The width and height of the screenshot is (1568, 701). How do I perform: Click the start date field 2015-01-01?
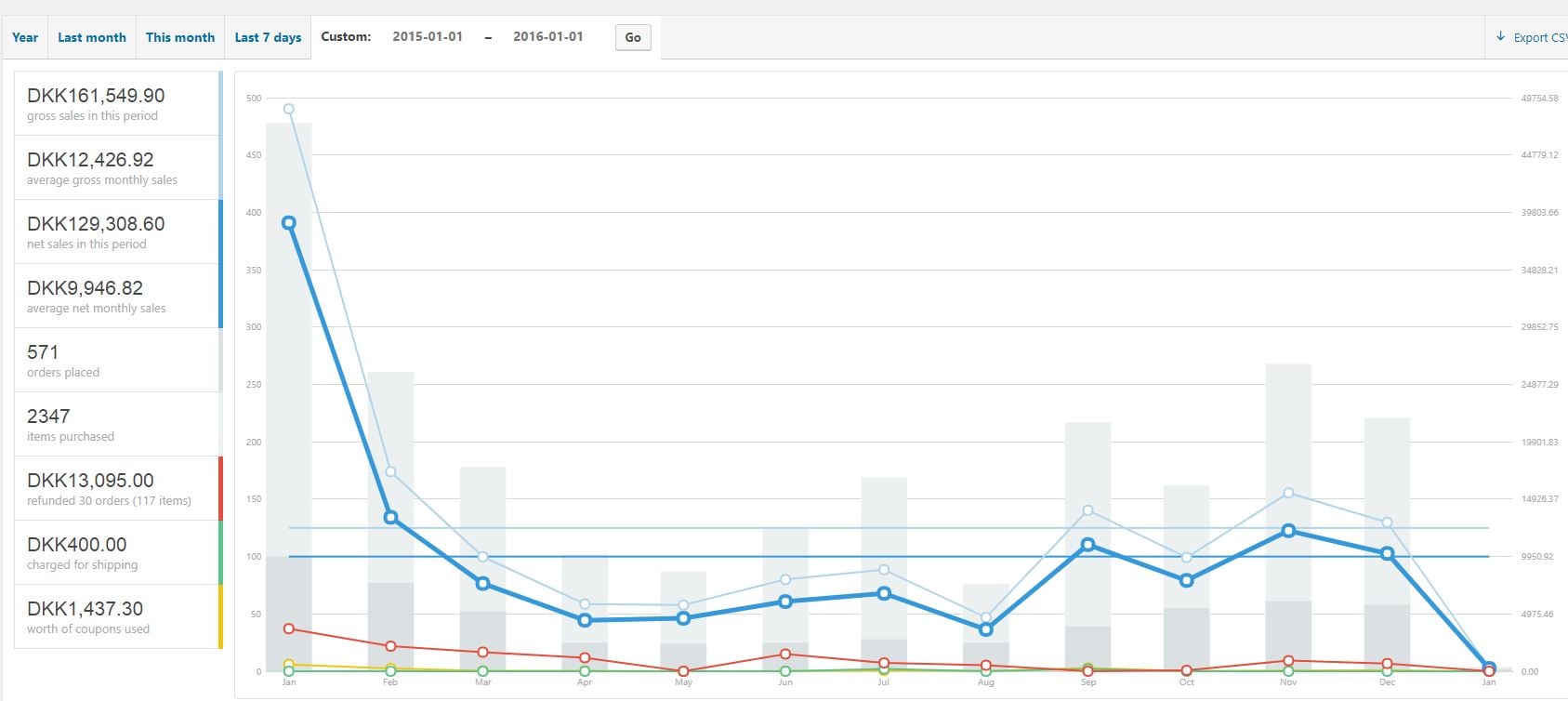click(x=428, y=37)
